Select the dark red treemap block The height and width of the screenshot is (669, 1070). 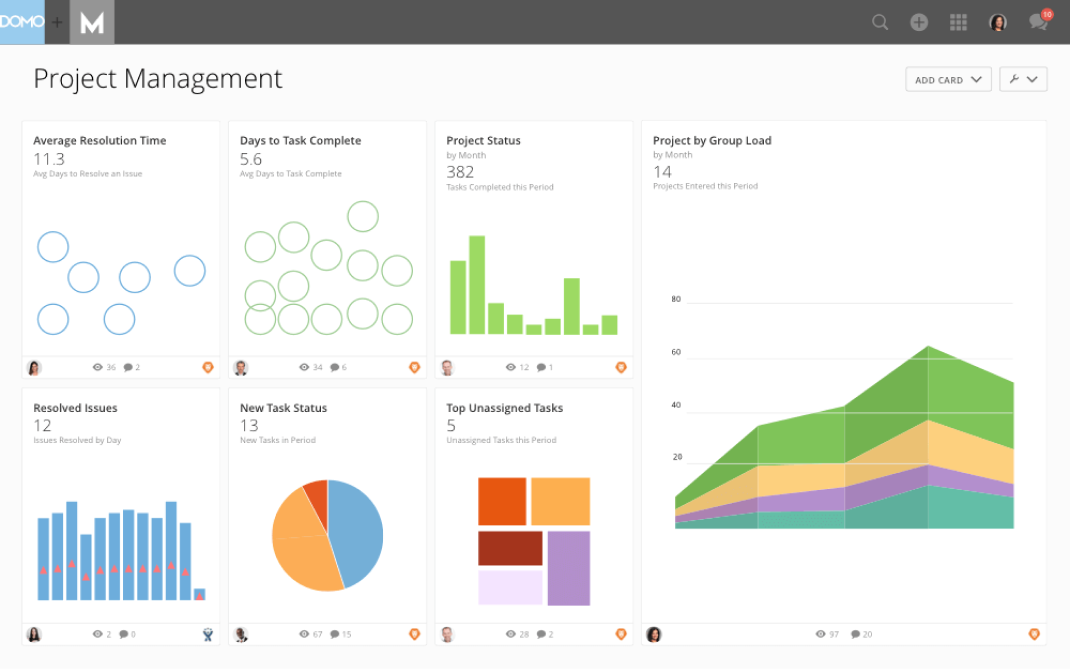tap(510, 548)
